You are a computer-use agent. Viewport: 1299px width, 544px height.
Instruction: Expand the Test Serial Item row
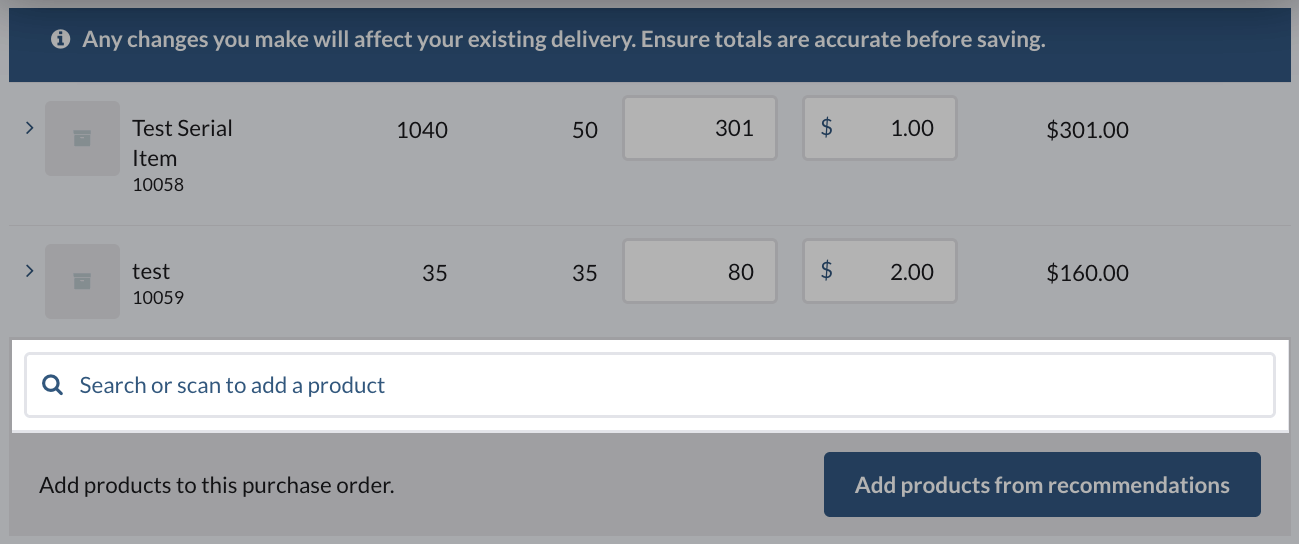[x=29, y=128]
